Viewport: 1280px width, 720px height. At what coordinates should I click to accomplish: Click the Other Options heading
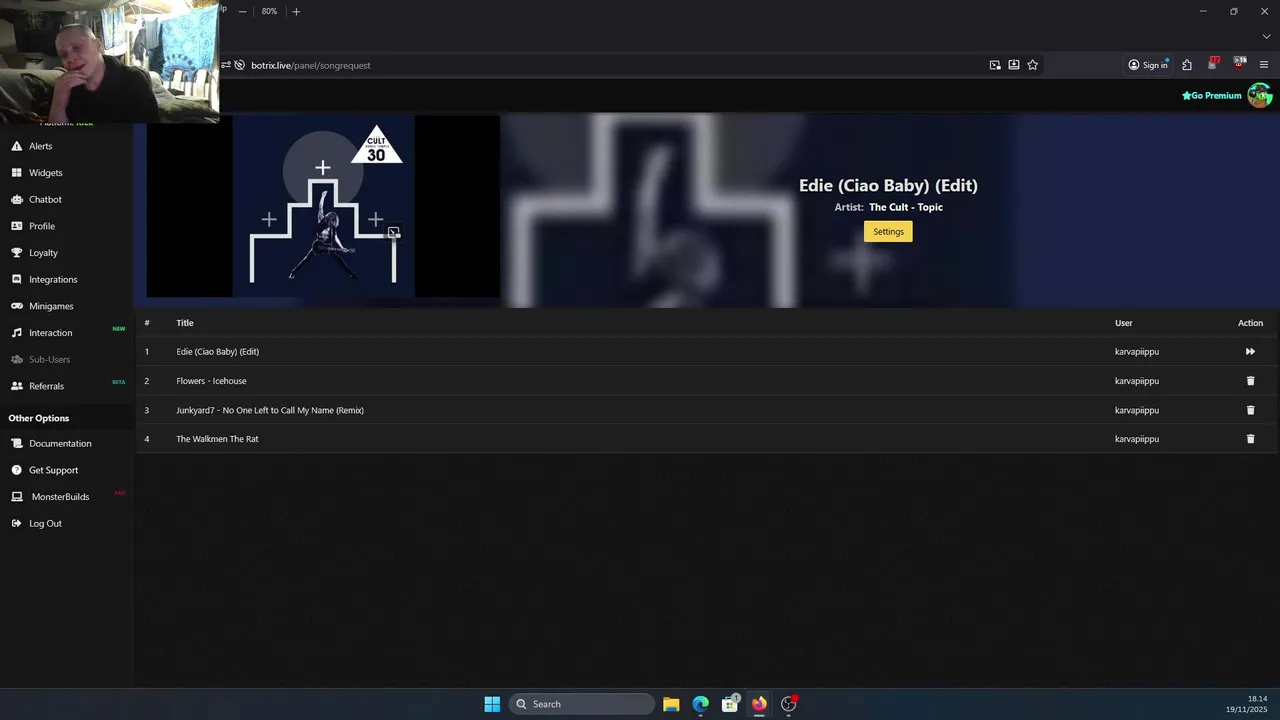(39, 418)
